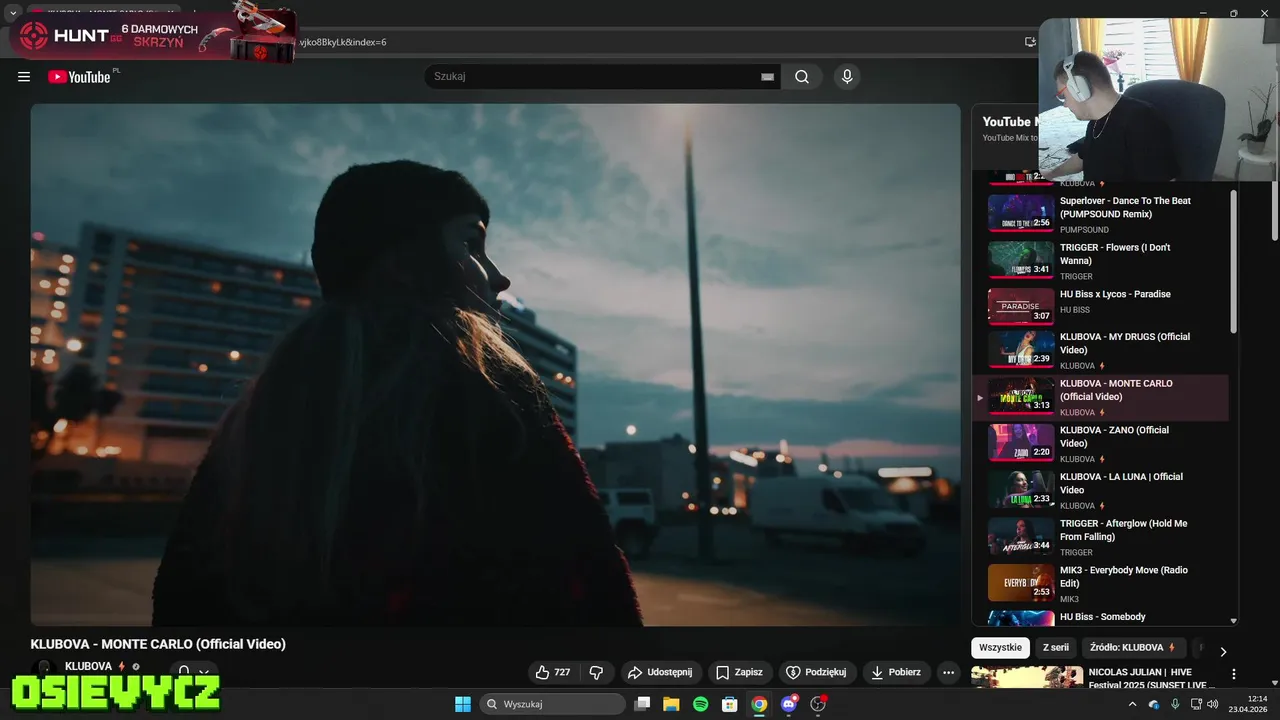The image size is (1280, 720).
Task: Open the ZANO thumbnail with 2:20 duration
Action: coord(1021,443)
